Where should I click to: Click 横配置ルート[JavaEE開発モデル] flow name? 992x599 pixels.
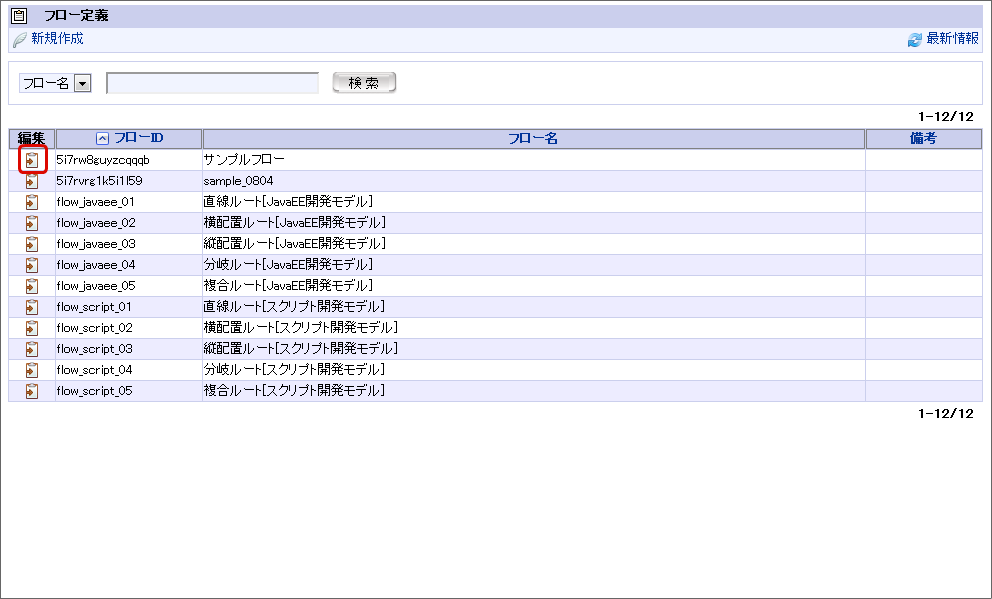(294, 223)
